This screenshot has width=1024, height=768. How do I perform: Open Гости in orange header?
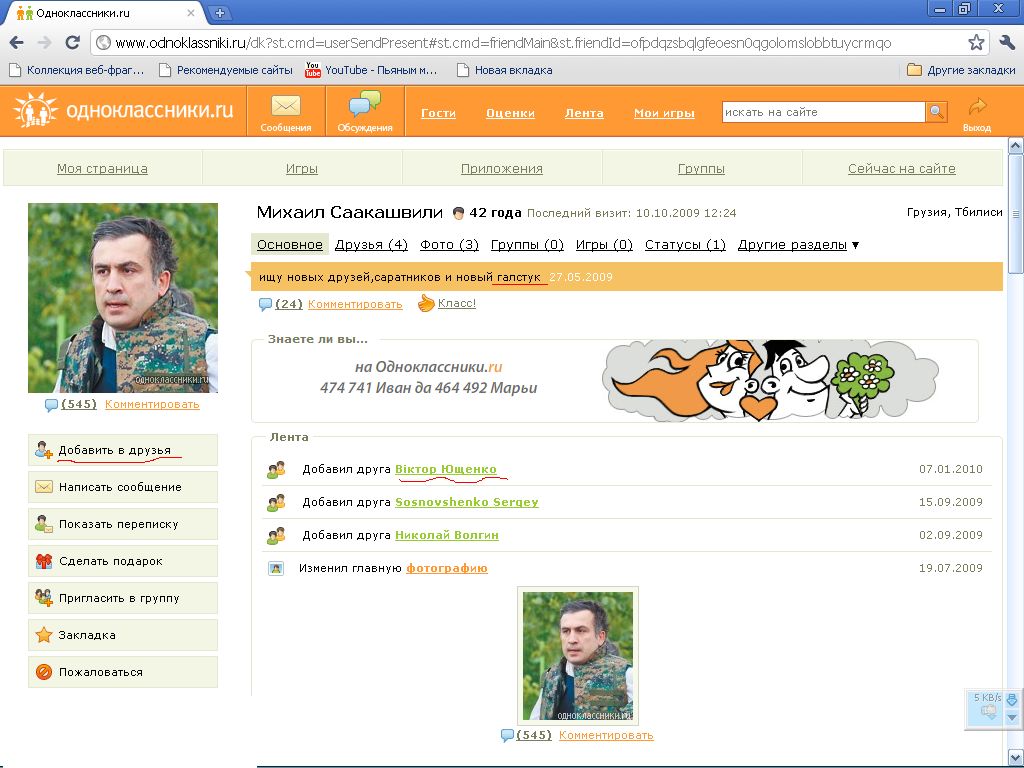pos(438,113)
